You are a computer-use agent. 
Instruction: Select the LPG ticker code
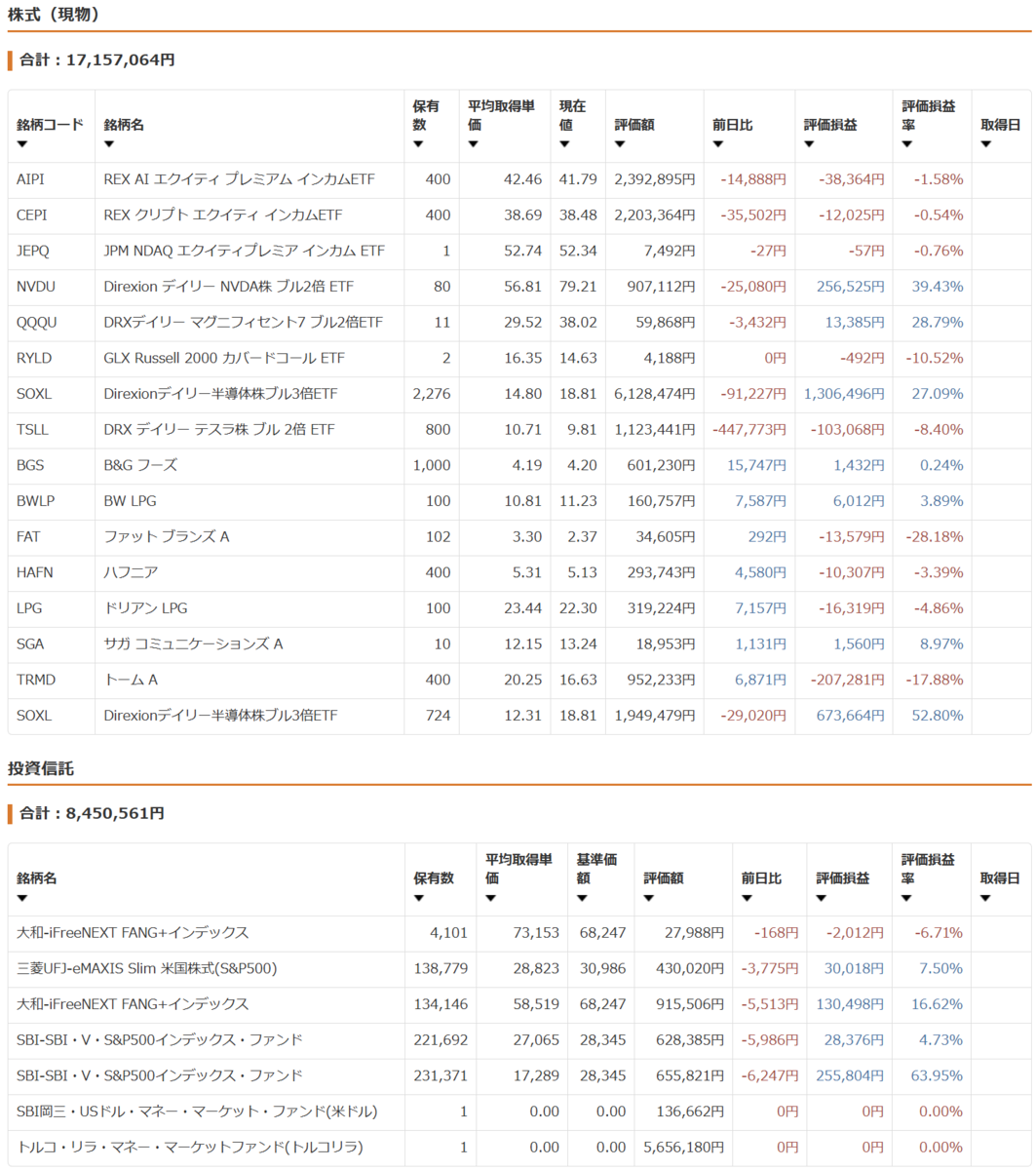pos(29,608)
